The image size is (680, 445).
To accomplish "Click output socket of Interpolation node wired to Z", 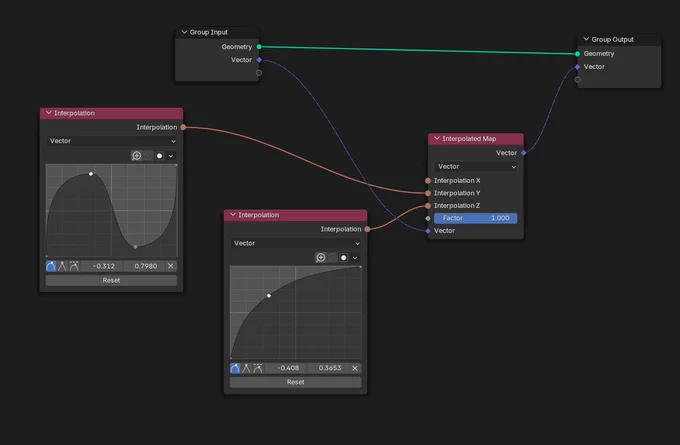I will 367,229.
